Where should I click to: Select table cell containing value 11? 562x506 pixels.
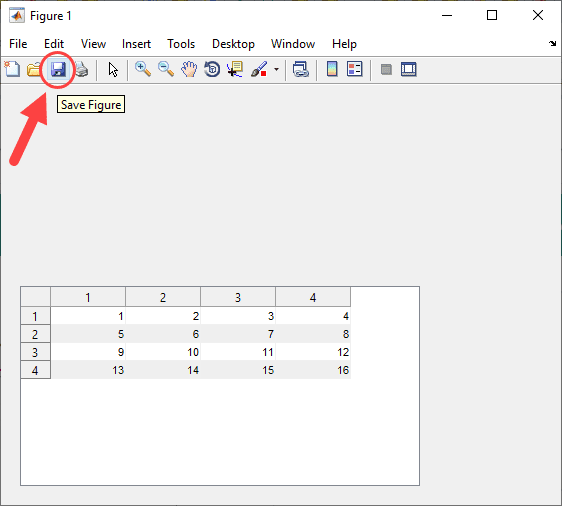(238, 352)
